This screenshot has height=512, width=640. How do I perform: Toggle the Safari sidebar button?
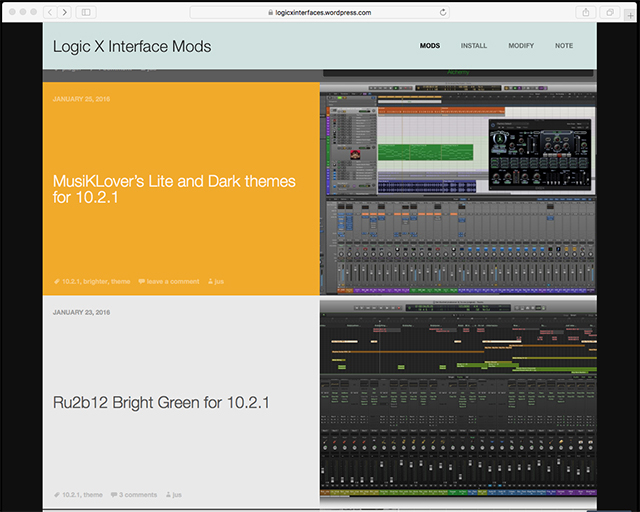(86, 12)
